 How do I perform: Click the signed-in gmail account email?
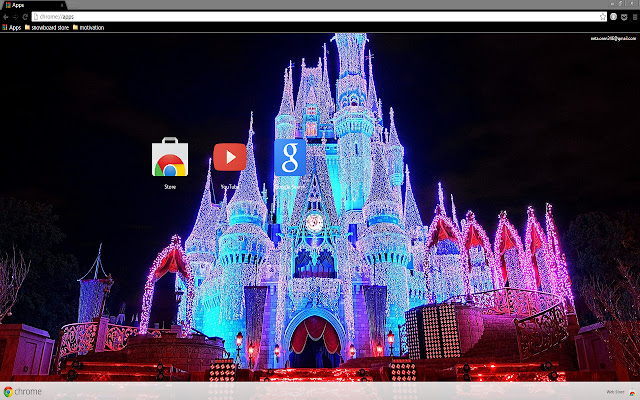point(613,38)
